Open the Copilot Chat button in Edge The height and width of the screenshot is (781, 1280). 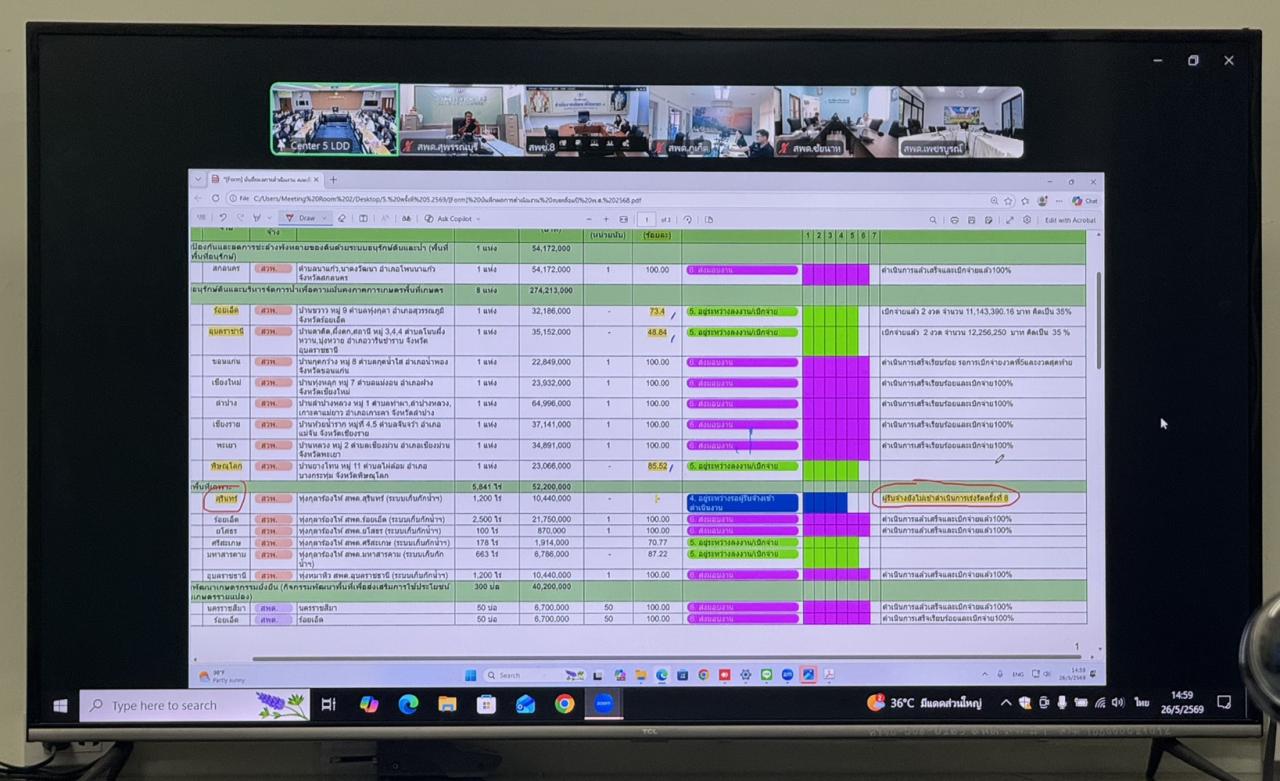[x=1085, y=200]
